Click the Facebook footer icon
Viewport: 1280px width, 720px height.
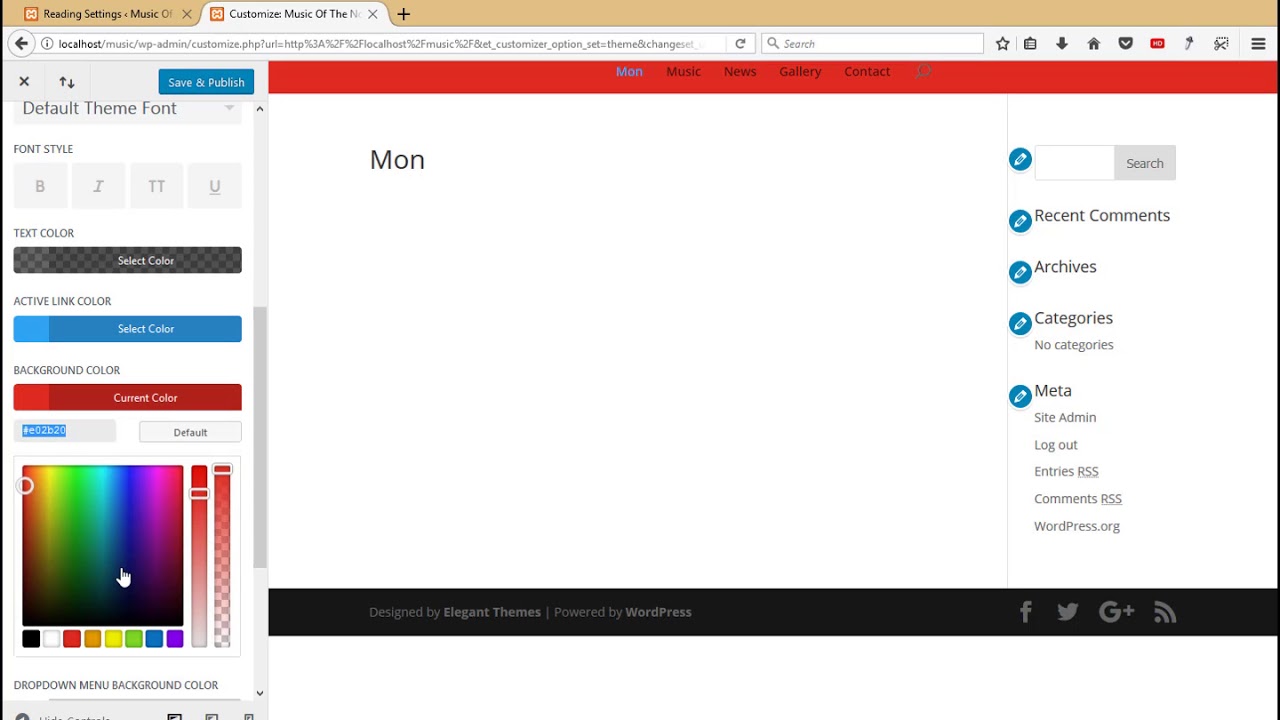coord(1026,612)
